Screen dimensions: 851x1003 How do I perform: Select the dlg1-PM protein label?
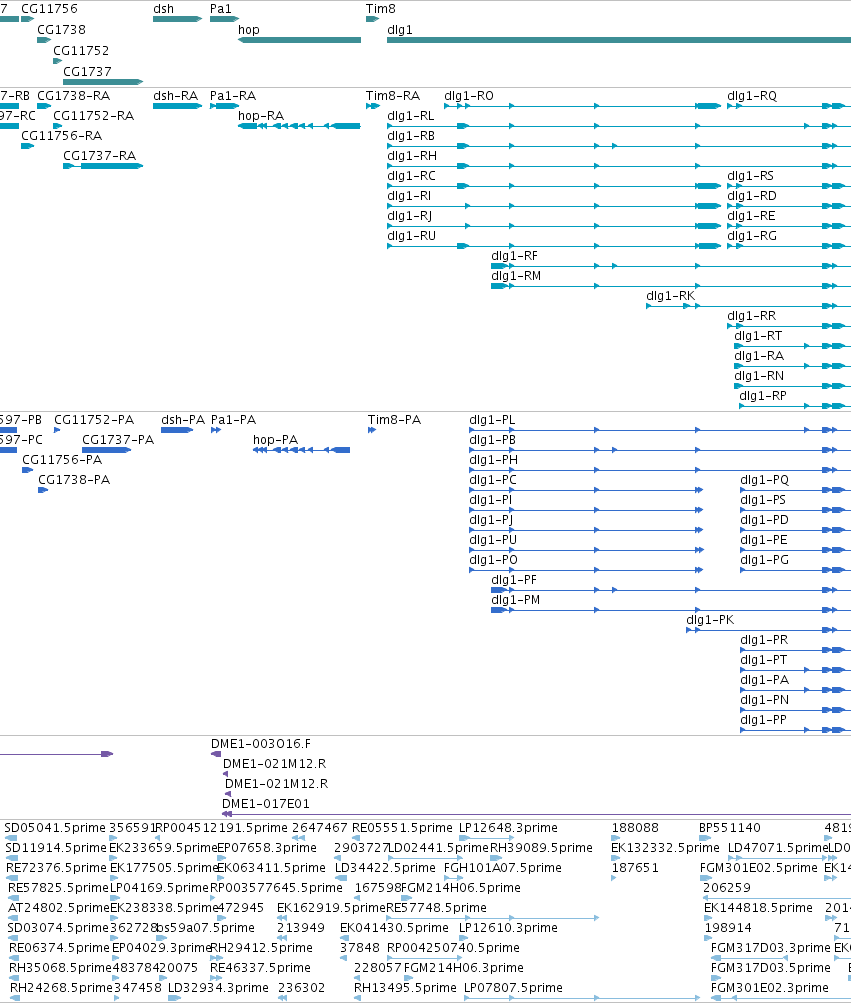click(516, 599)
